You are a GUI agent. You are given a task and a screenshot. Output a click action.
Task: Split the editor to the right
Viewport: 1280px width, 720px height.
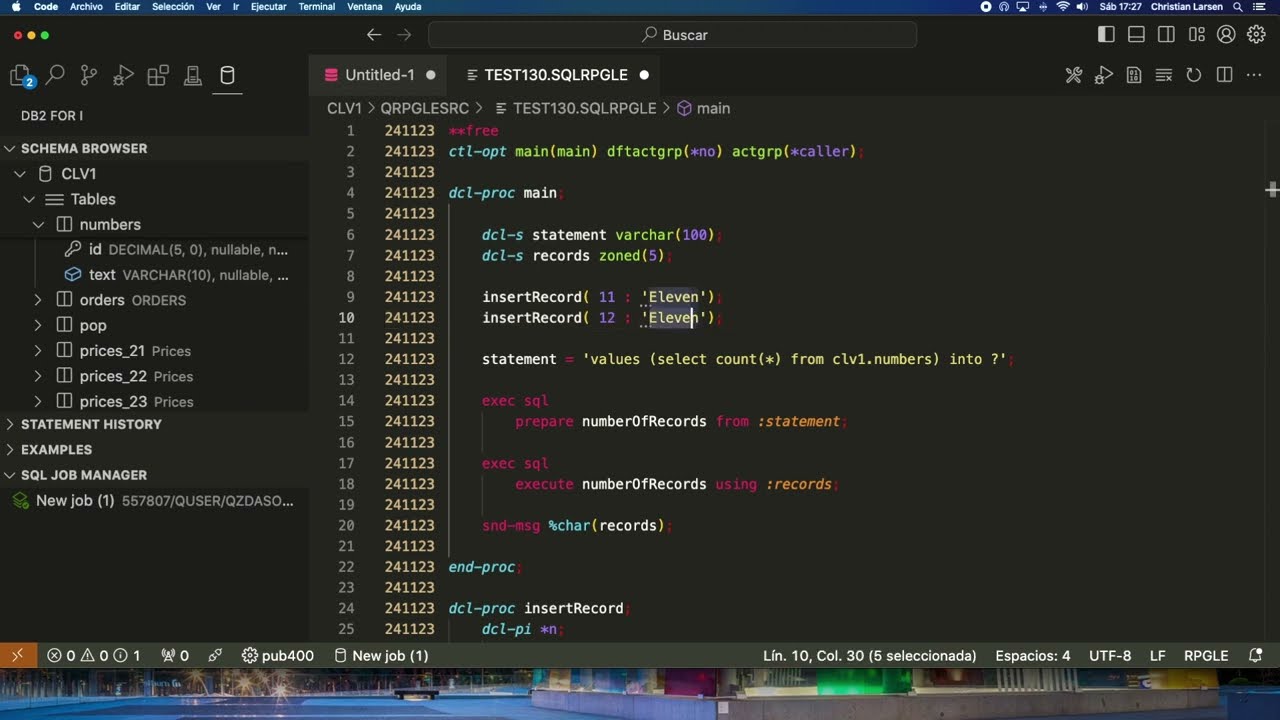[1224, 75]
